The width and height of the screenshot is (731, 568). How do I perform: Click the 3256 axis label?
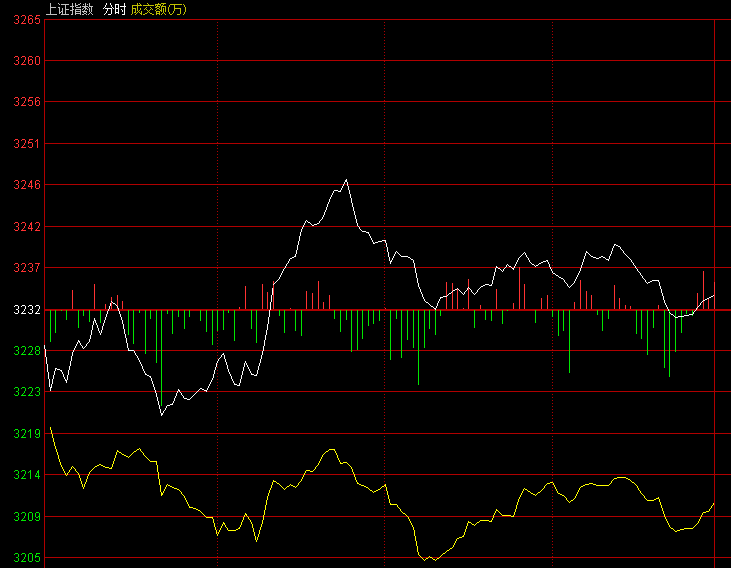point(27,102)
